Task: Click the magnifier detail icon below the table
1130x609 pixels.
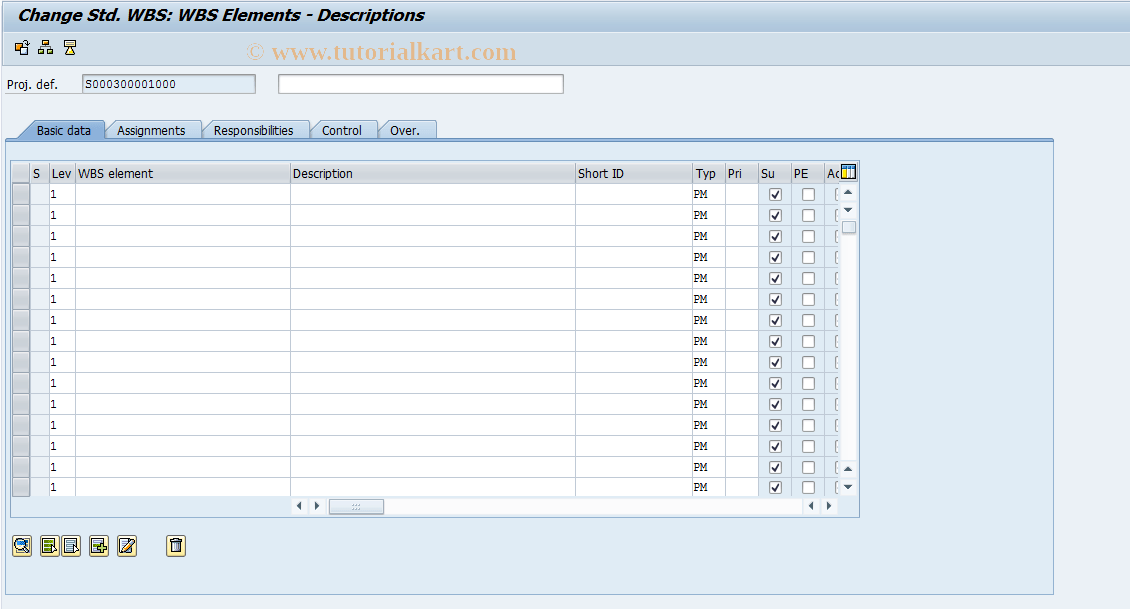Action: tap(22, 546)
